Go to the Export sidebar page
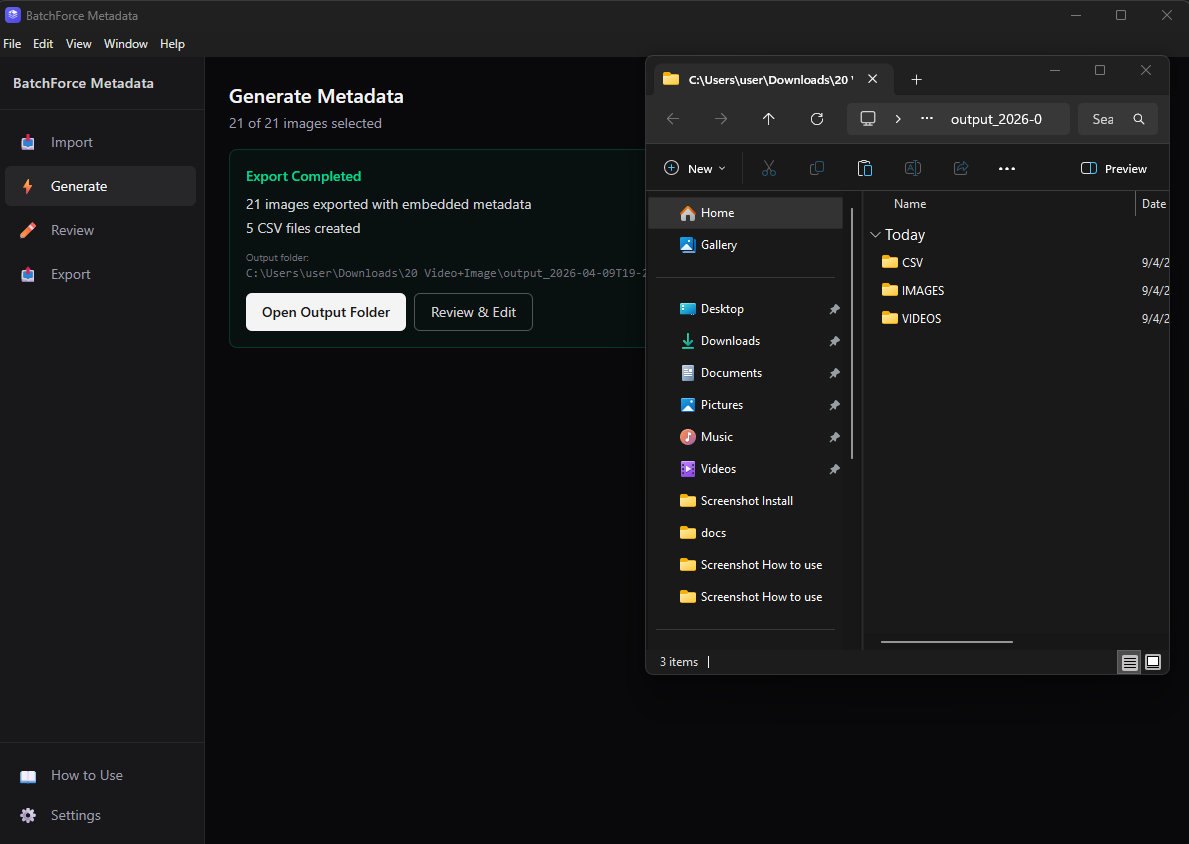Viewport: 1189px width, 844px height. click(70, 274)
